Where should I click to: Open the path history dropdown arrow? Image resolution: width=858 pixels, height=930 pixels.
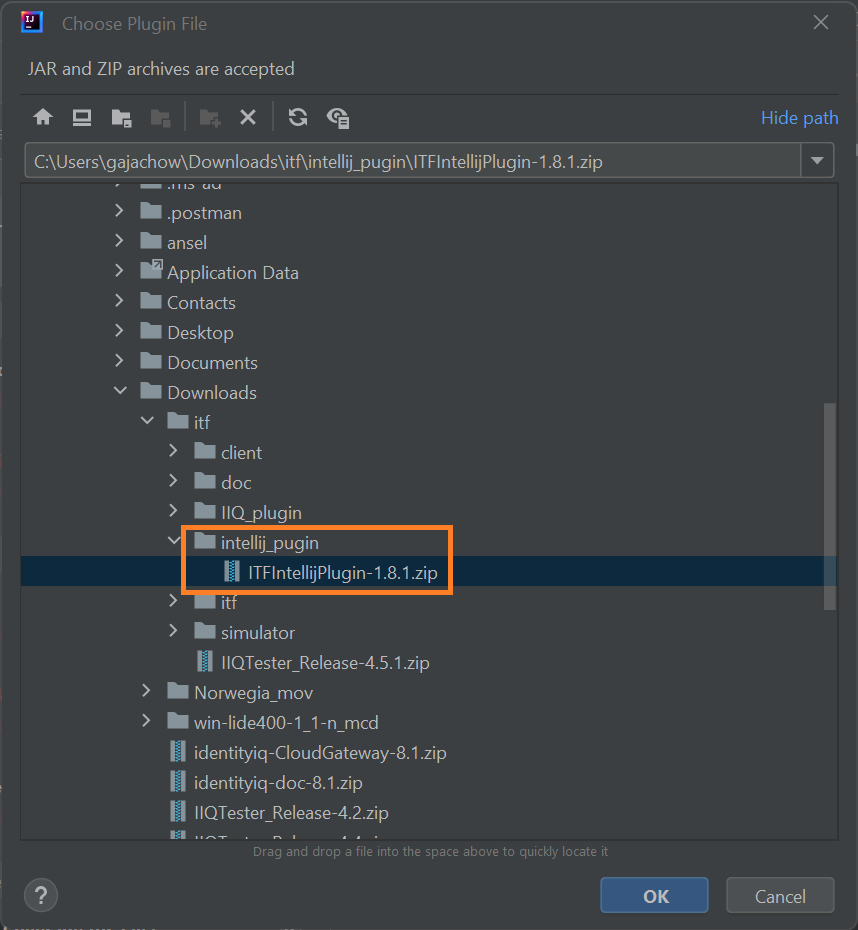(x=817, y=160)
